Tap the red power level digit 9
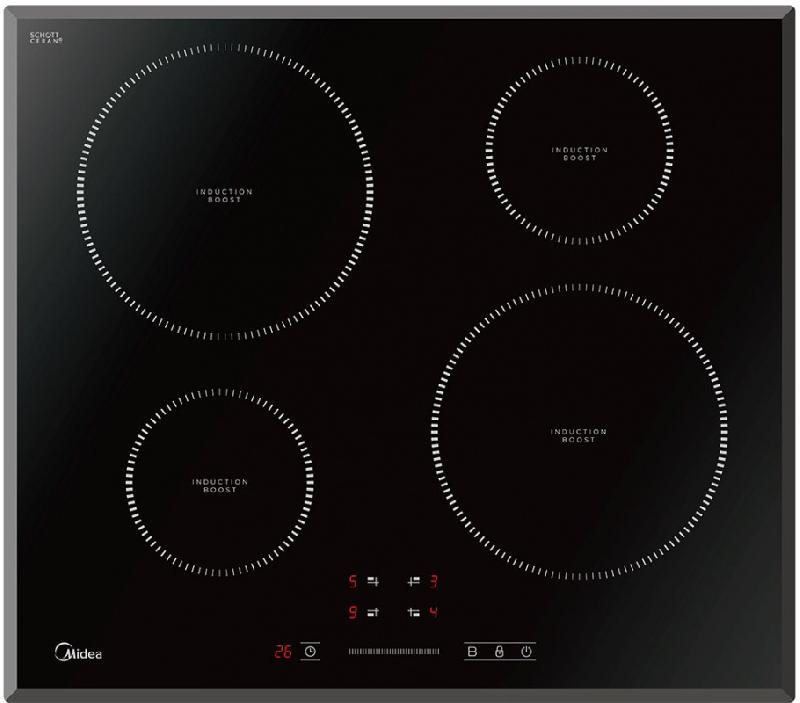The width and height of the screenshot is (800, 703). [353, 612]
